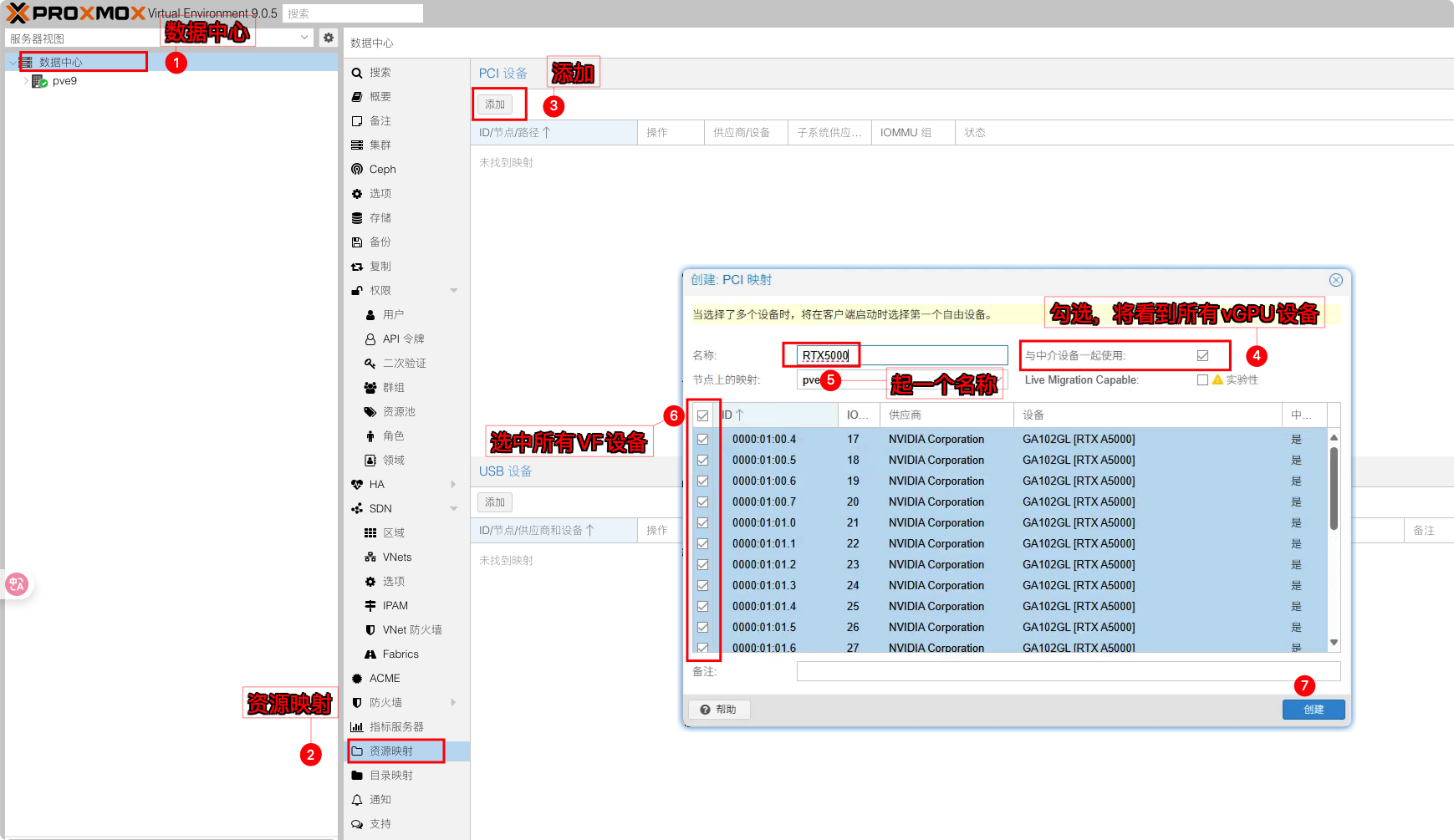
Task: Toggle checkbox for device 0000:01:00.5
Action: point(702,460)
